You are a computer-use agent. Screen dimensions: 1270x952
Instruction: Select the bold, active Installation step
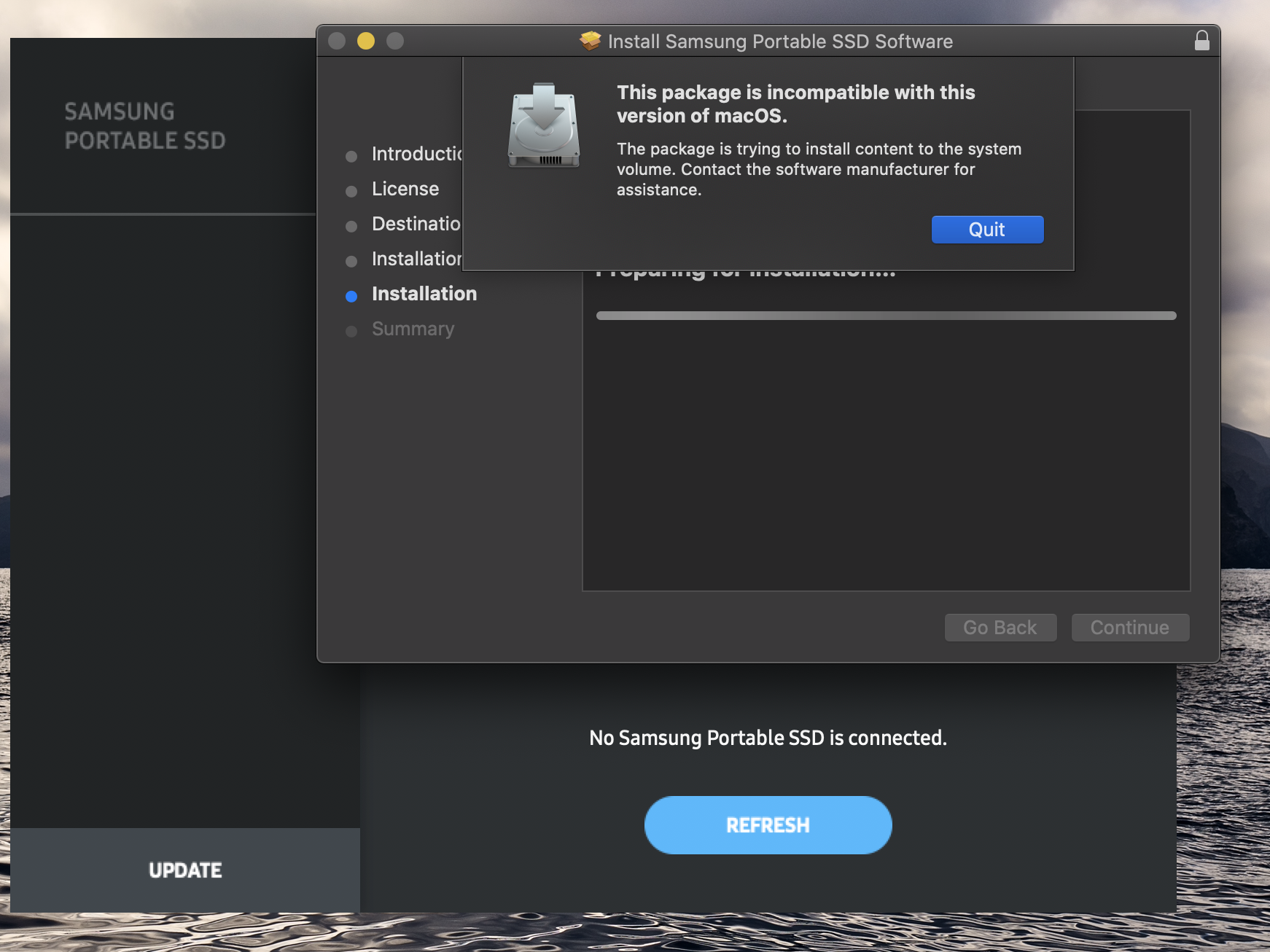pos(424,294)
